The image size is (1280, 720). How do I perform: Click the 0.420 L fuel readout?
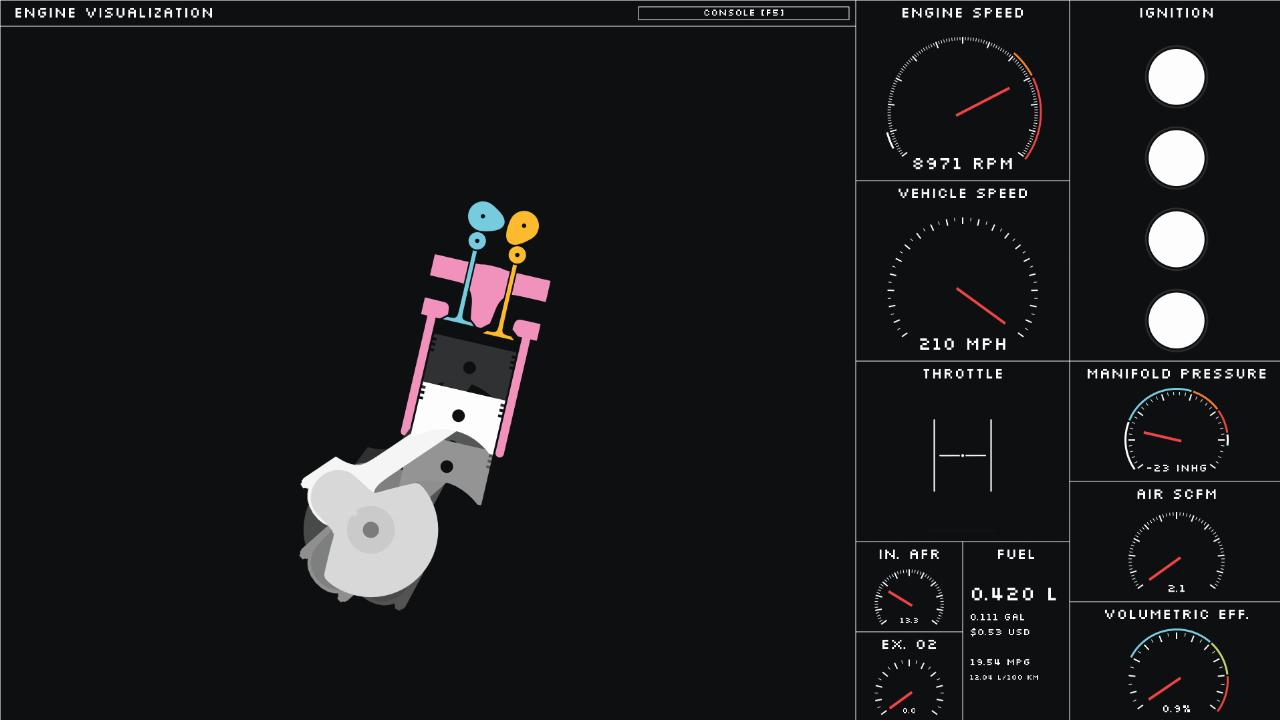pos(1013,594)
